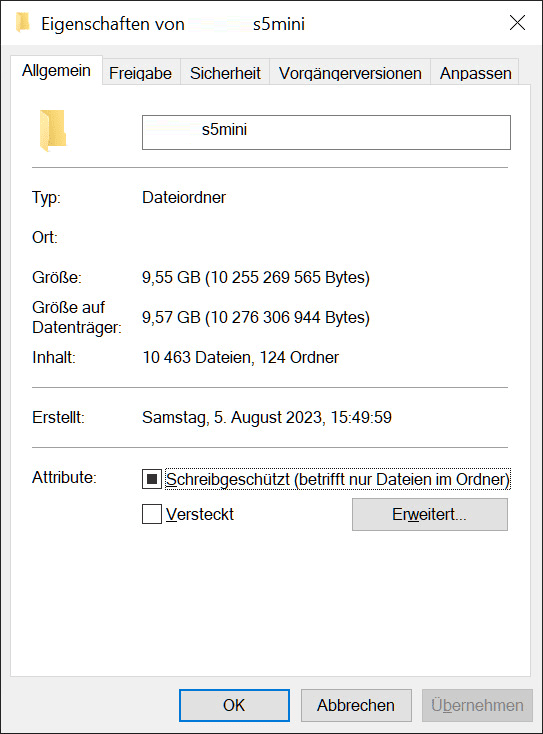Screen dimensions: 543x734
Task: Open advanced attributes via Erweitert button
Action: coord(430,514)
